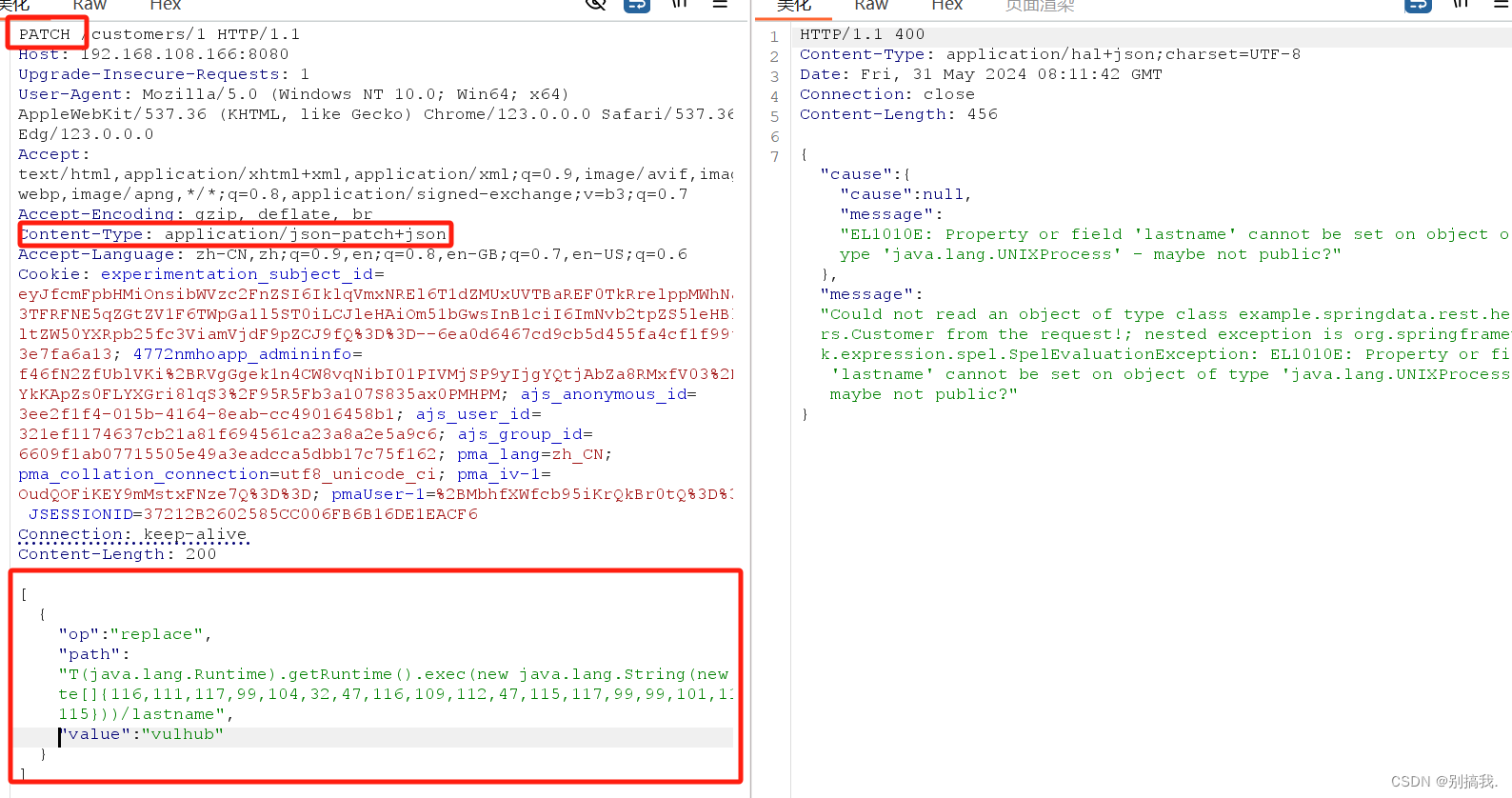The width and height of the screenshot is (1512, 798).
Task: Click the 115}))/lastname" line
Action: 146,714
